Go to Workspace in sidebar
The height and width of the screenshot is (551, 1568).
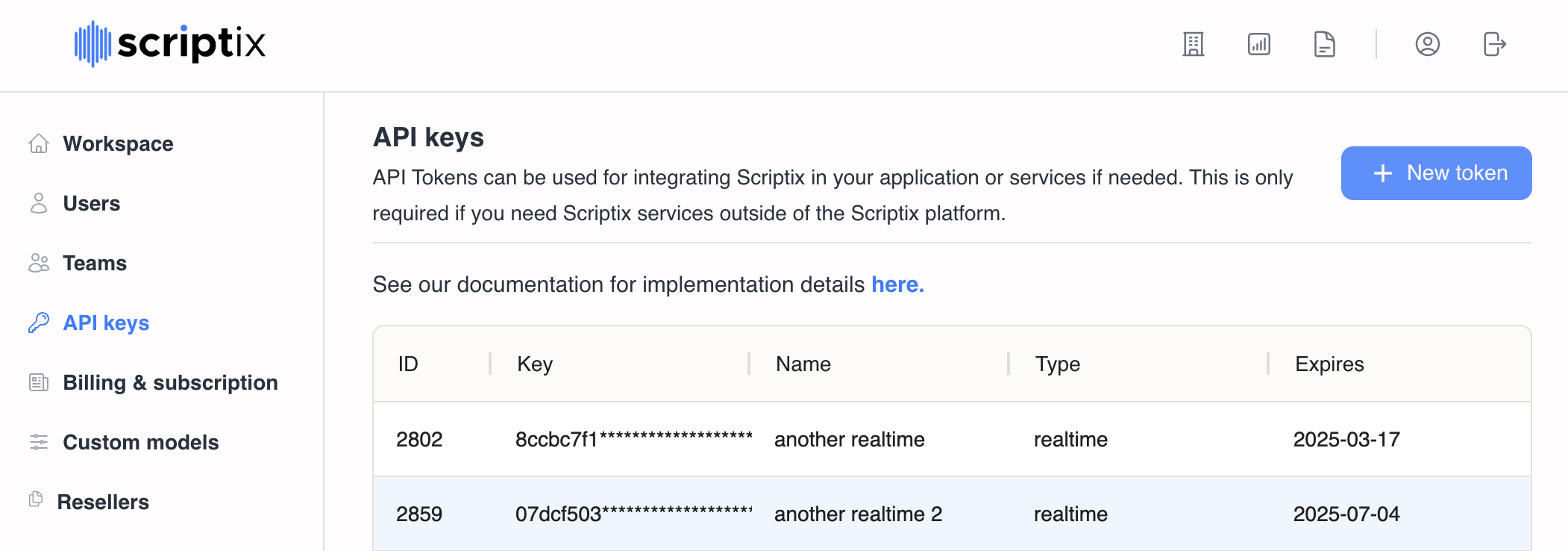[118, 143]
